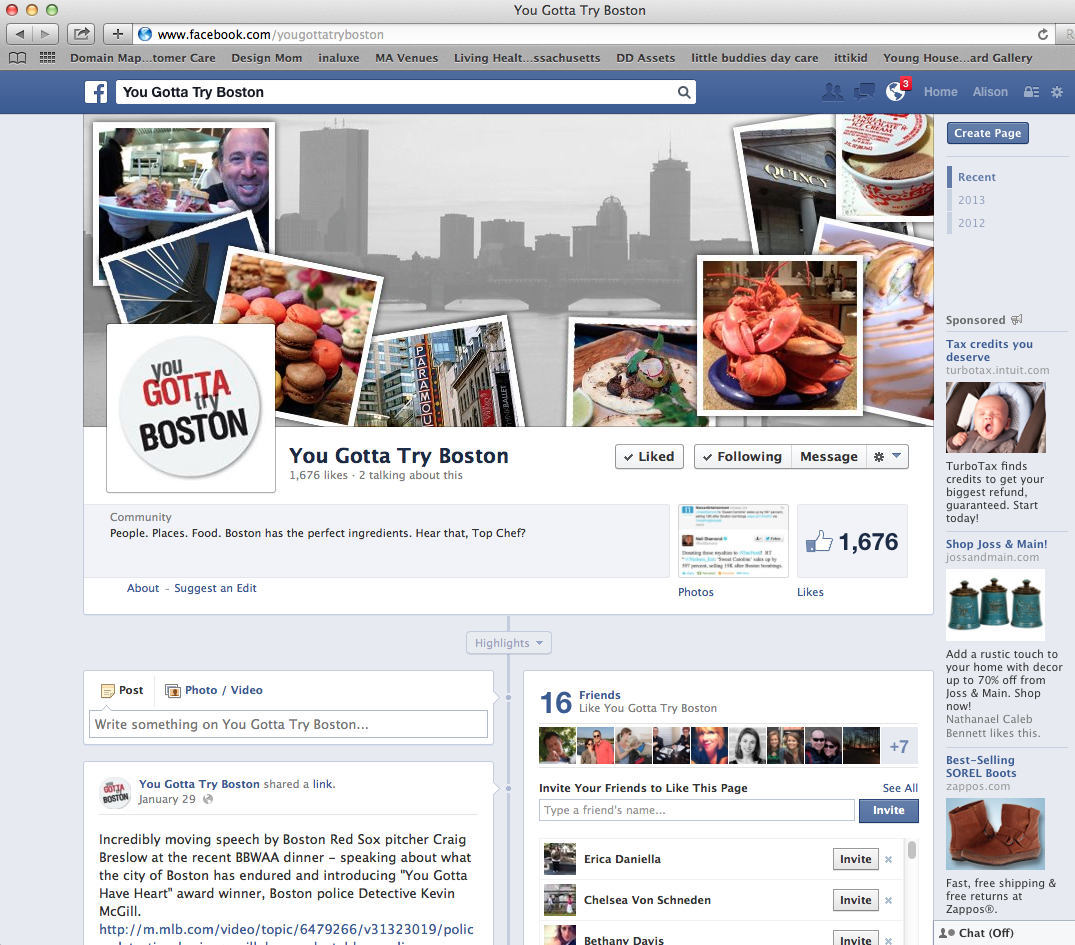Go to Home in top bar
The width and height of the screenshot is (1075, 945).
point(941,92)
